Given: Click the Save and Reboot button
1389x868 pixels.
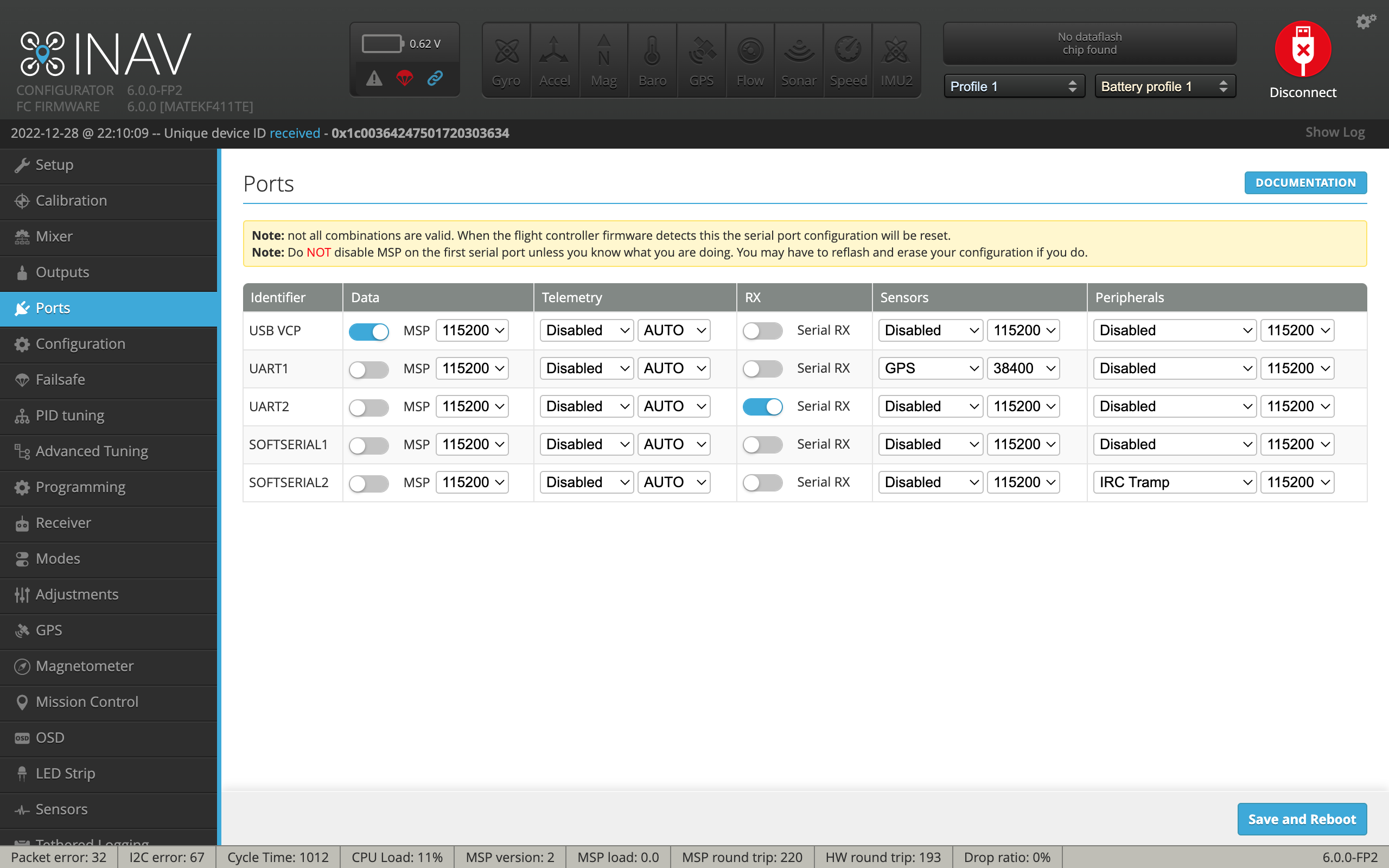Looking at the screenshot, I should (x=1301, y=819).
